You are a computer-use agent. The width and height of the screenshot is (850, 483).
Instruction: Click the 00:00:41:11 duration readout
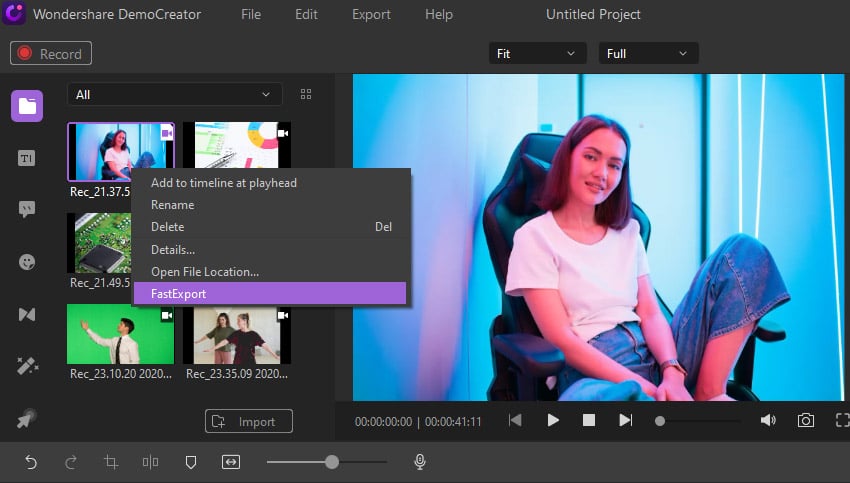(x=453, y=421)
